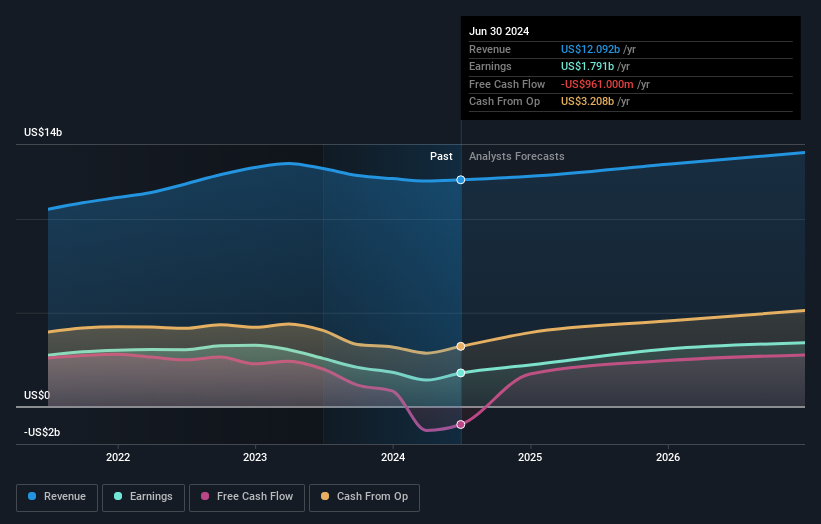The width and height of the screenshot is (821, 524).
Task: Click the pink Free Cash Flow data point
Action: (x=461, y=425)
